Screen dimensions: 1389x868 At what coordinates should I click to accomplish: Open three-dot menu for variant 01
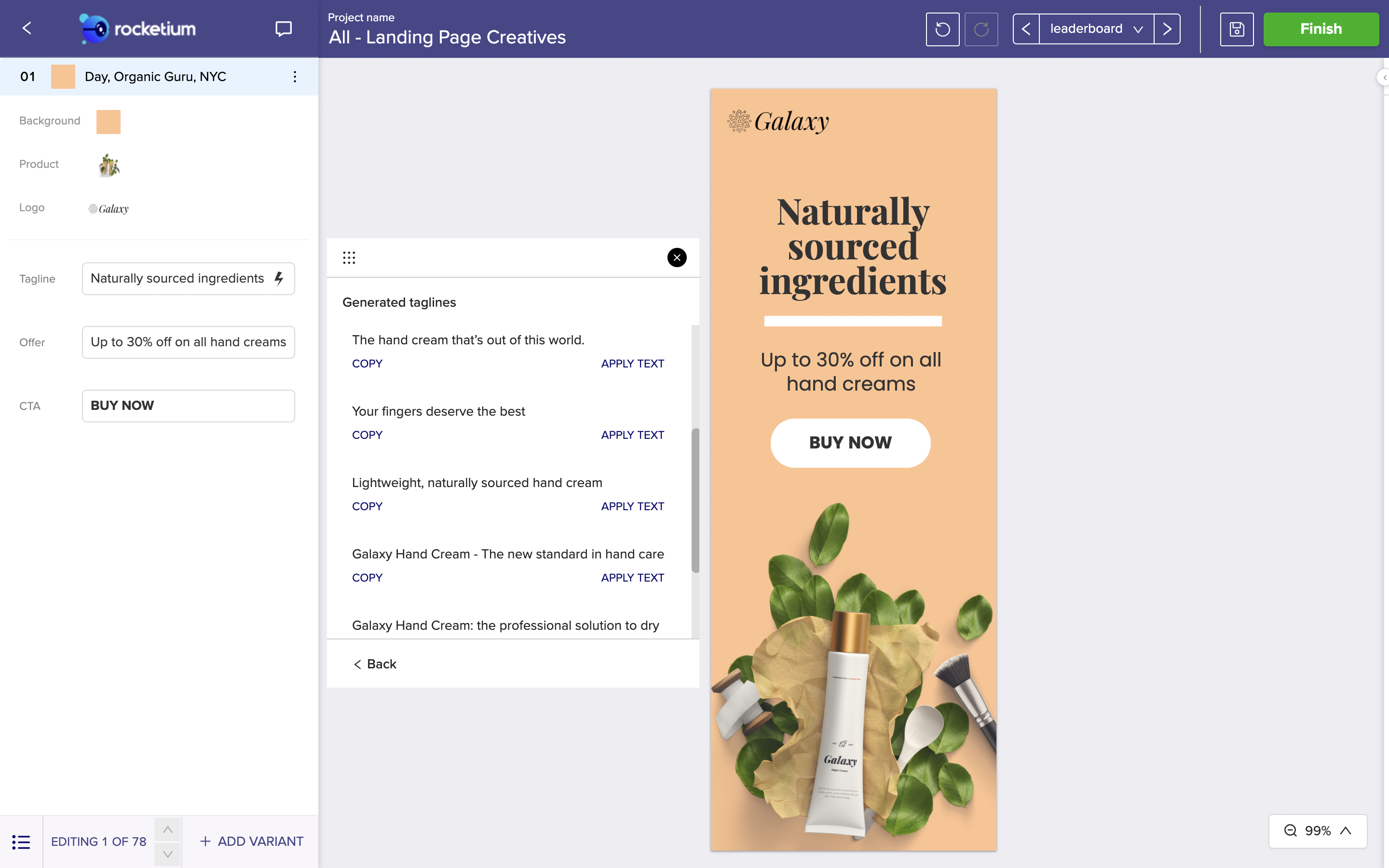click(x=295, y=76)
